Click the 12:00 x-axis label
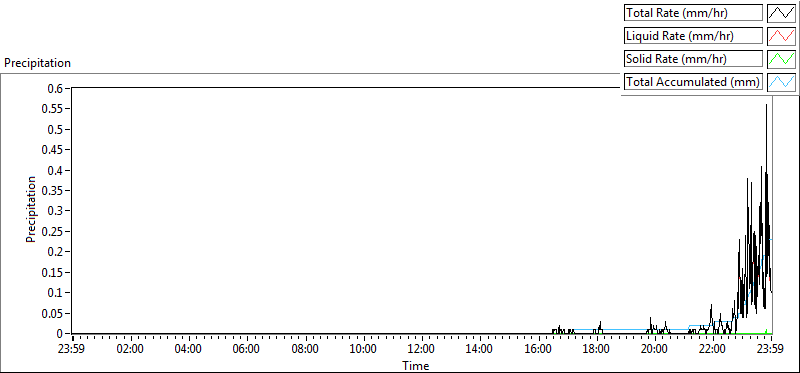The width and height of the screenshot is (800, 373). point(422,350)
